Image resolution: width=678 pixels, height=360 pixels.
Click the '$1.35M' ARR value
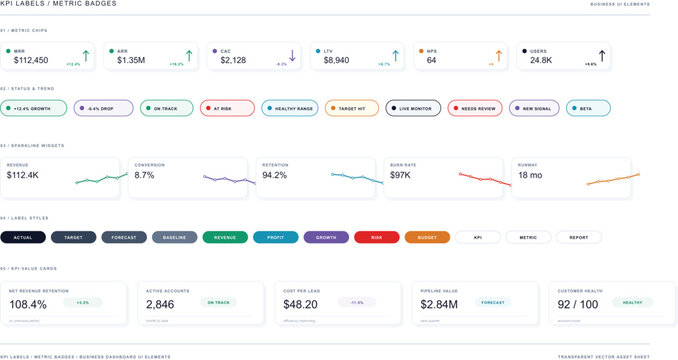click(131, 60)
